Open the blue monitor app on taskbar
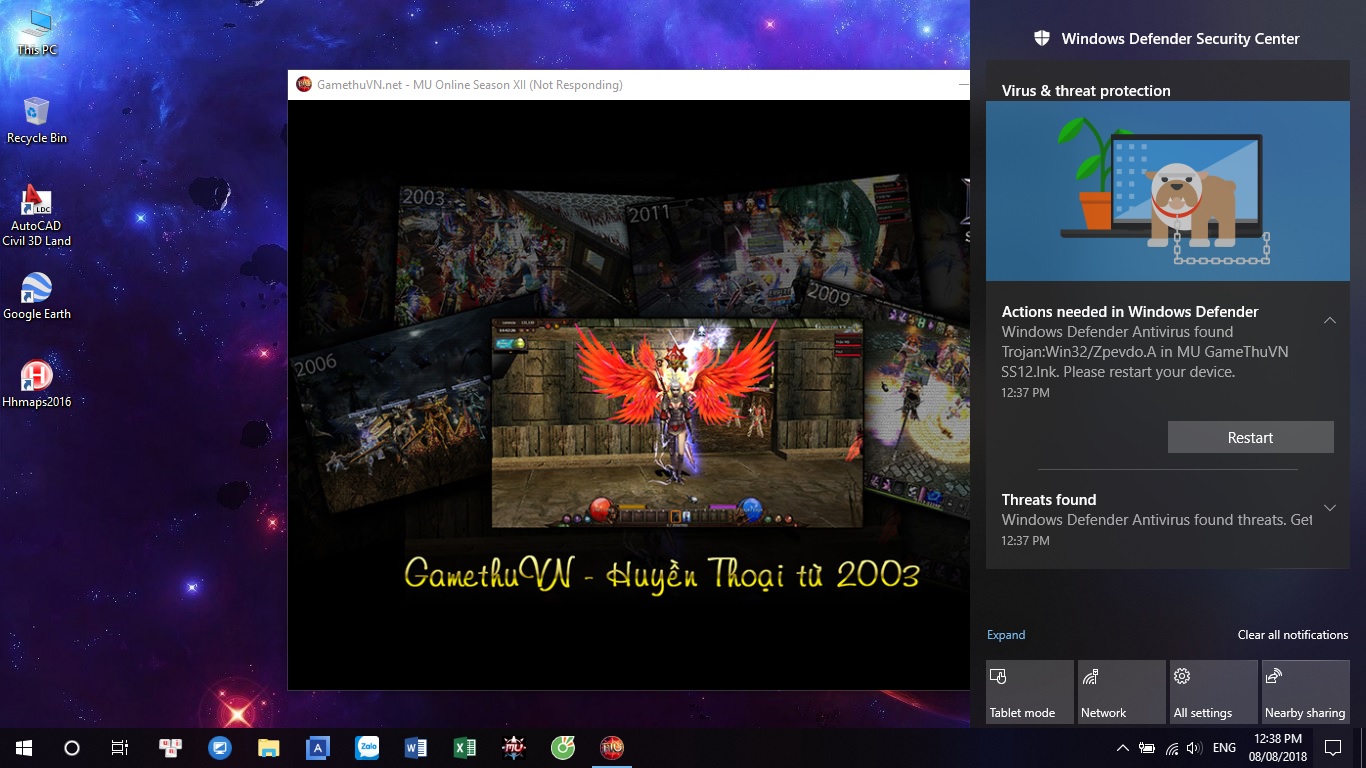Viewport: 1366px width, 768px height. (220, 747)
